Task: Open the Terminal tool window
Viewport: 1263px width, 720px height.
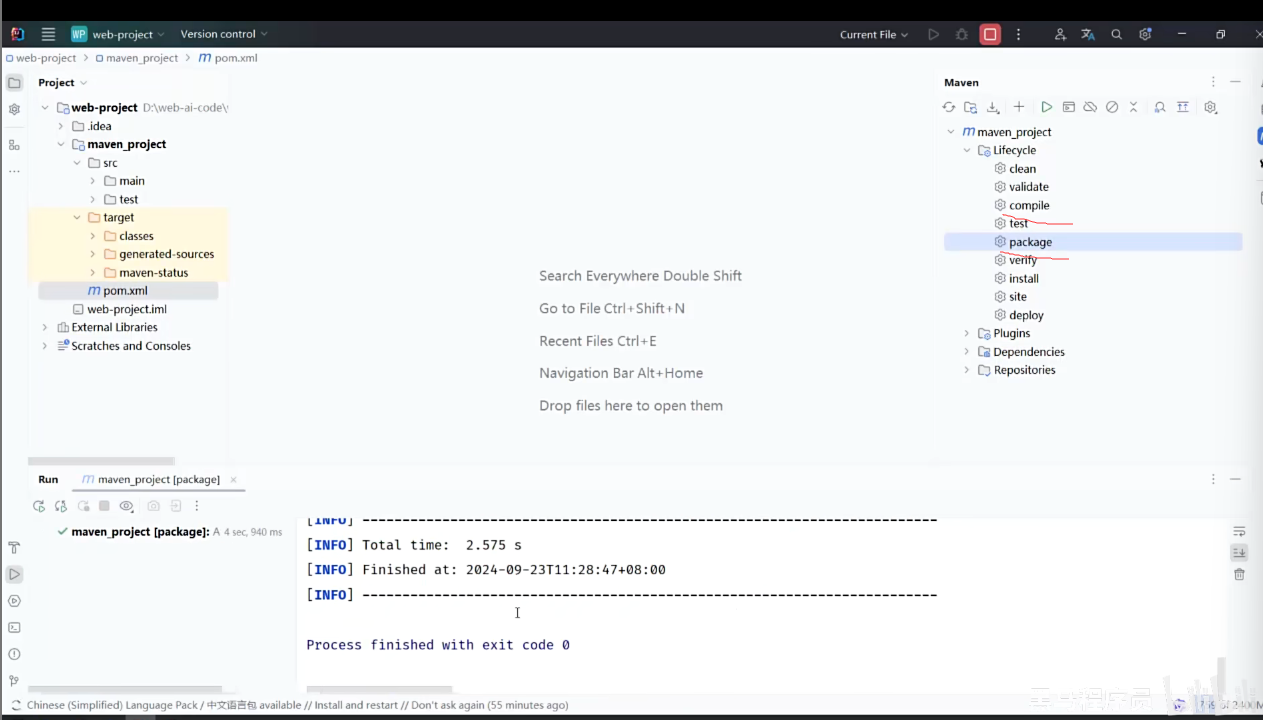Action: pyautogui.click(x=14, y=628)
